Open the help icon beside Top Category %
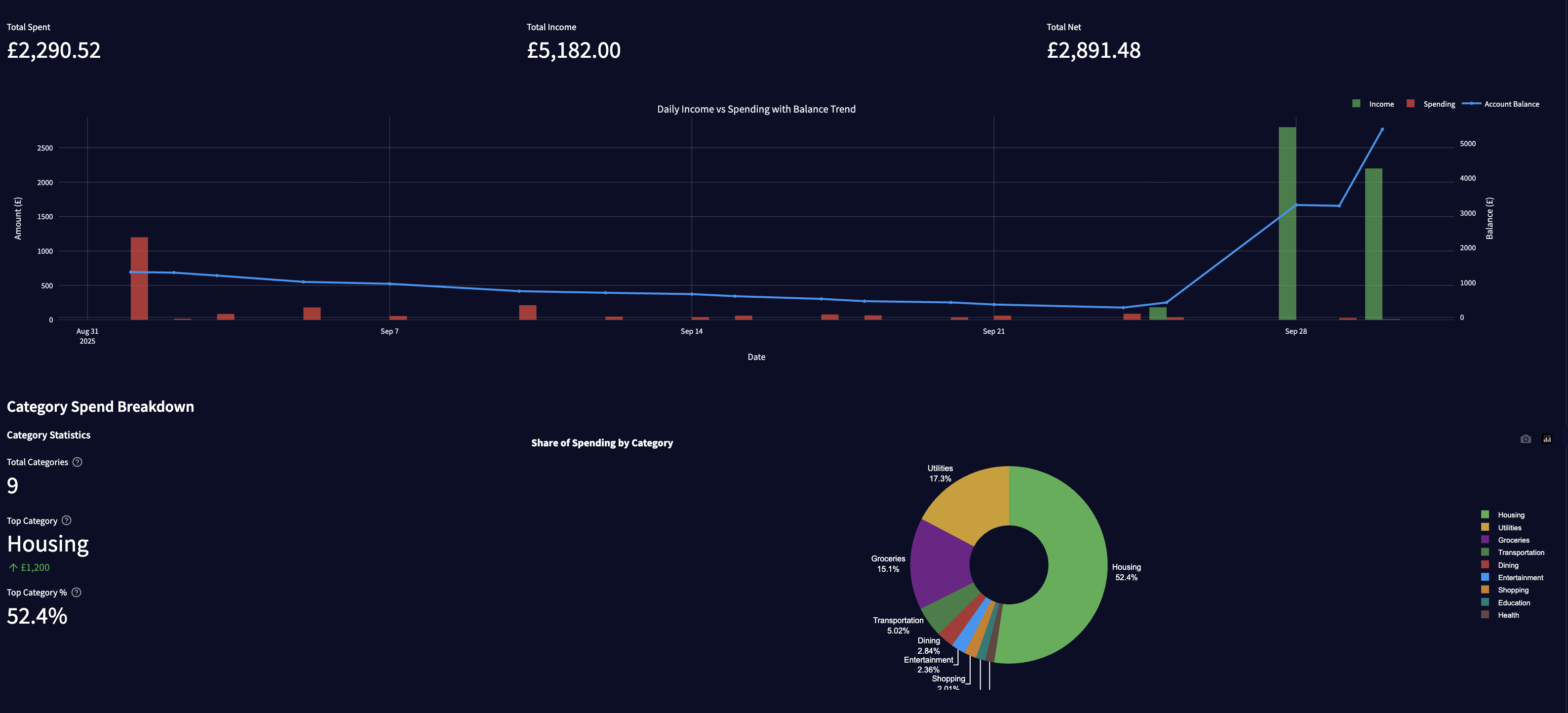Viewport: 1568px width, 713px height. 76,592
